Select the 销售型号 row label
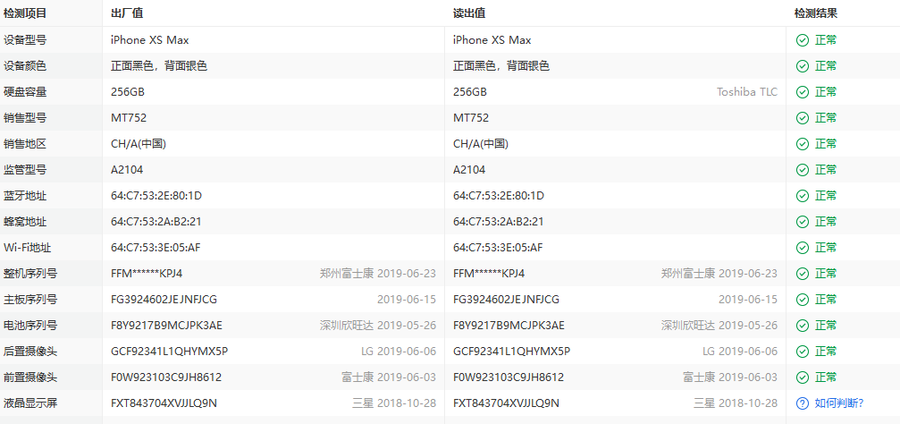This screenshot has width=900, height=424. pyautogui.click(x=25, y=118)
